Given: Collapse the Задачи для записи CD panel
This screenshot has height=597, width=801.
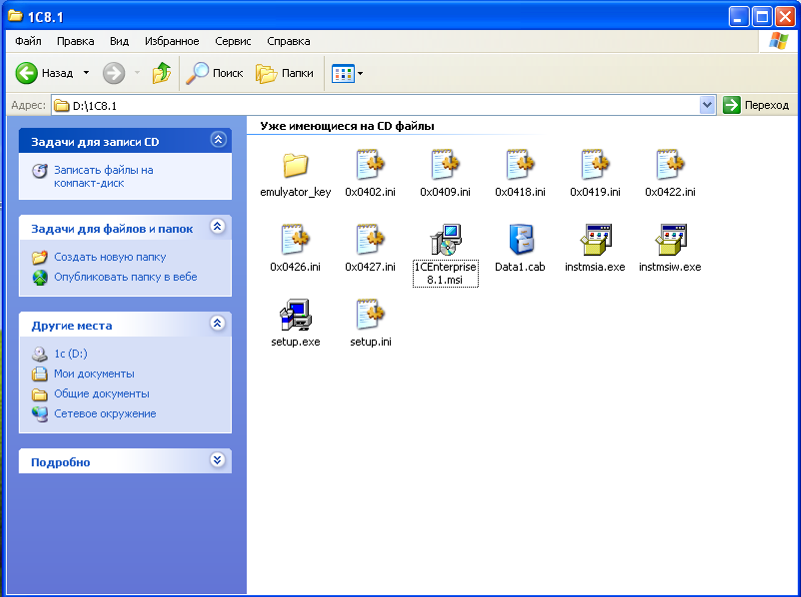Looking at the screenshot, I should coord(218,139).
